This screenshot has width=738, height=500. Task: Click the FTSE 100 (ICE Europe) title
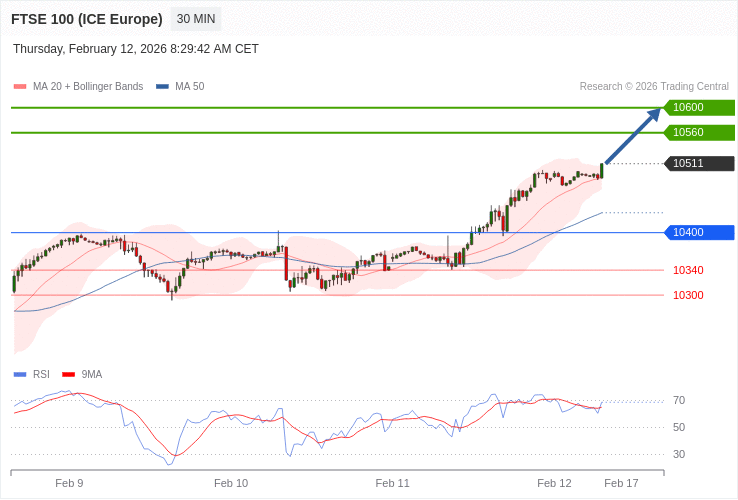coord(87,19)
